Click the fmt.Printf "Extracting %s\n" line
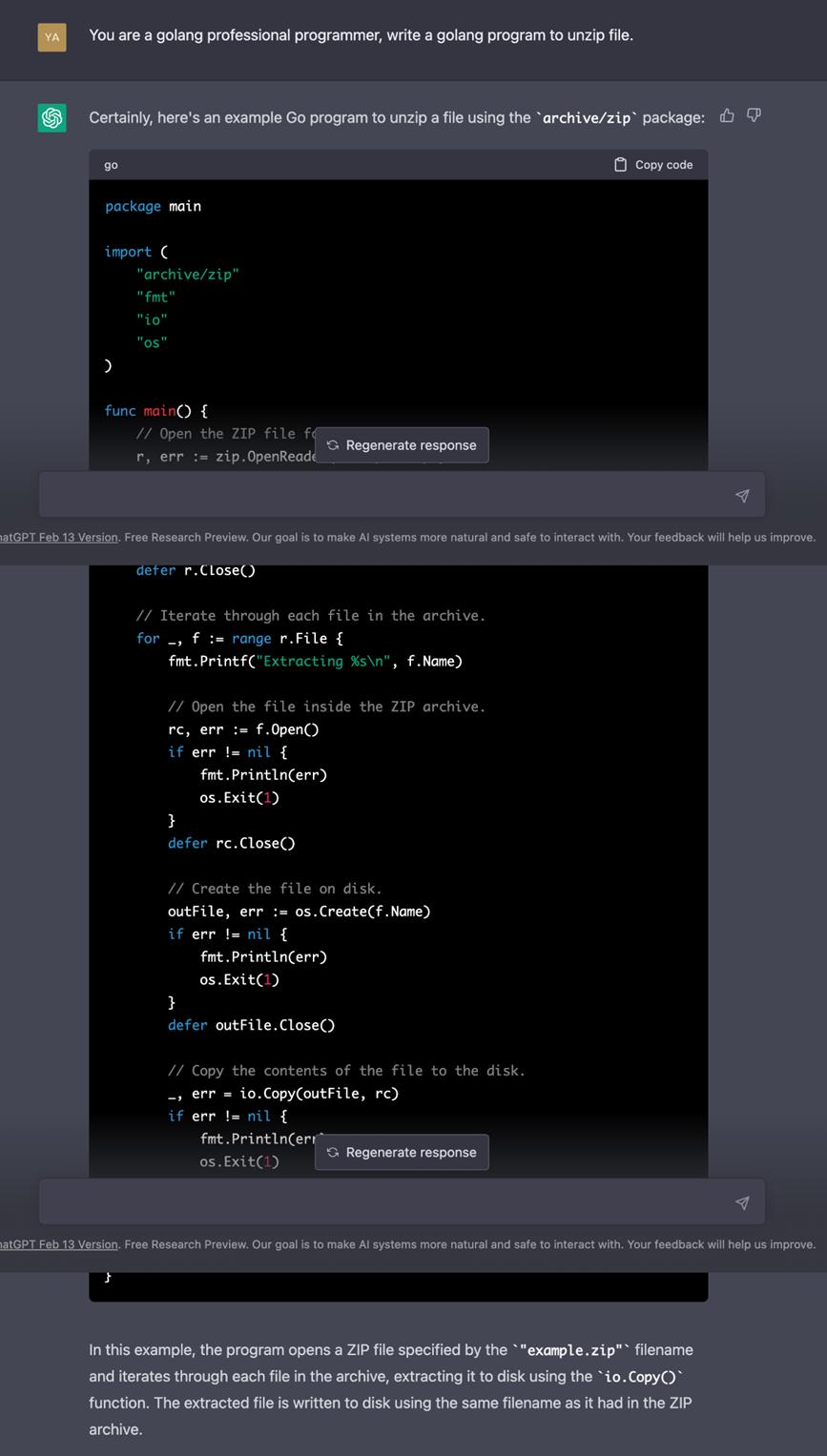Viewport: 827px width, 1456px height. [x=315, y=661]
